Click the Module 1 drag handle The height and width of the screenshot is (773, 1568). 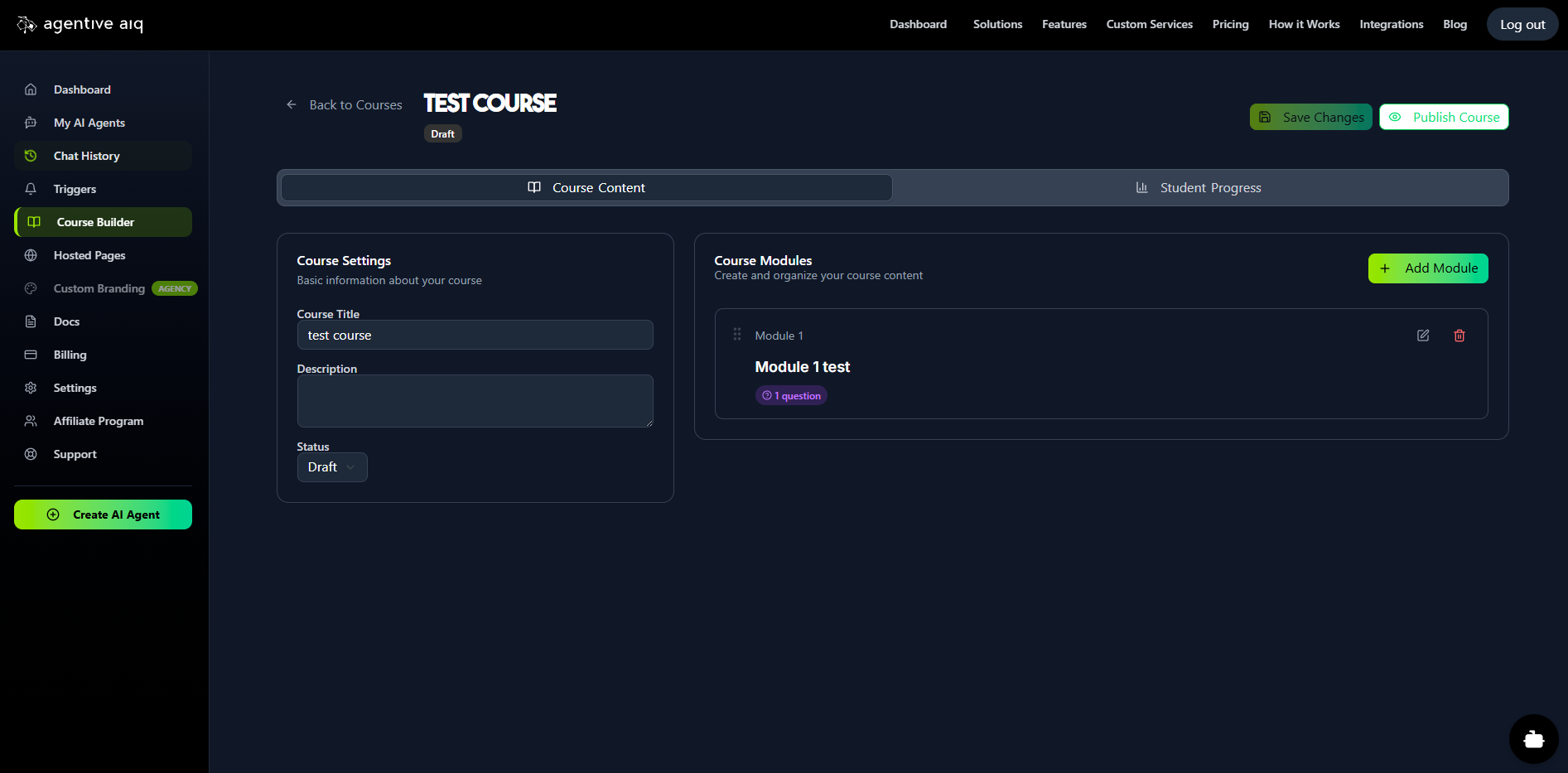pos(736,335)
